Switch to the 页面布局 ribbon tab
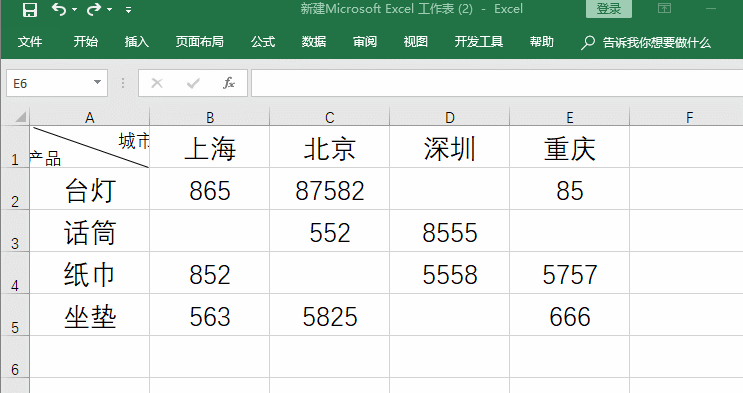 pyautogui.click(x=199, y=42)
